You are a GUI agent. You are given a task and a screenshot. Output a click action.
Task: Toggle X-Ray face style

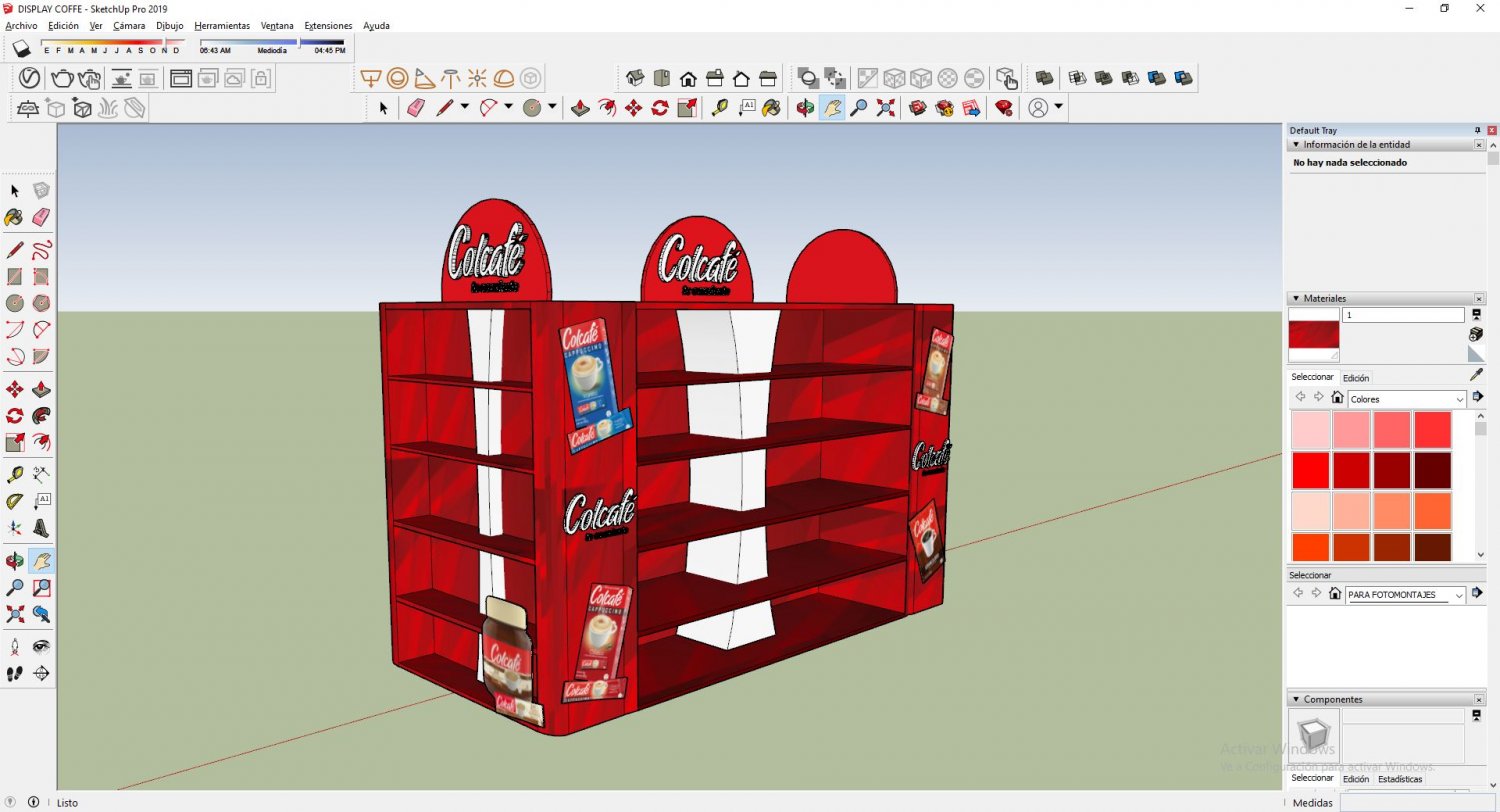pyautogui.click(x=867, y=78)
